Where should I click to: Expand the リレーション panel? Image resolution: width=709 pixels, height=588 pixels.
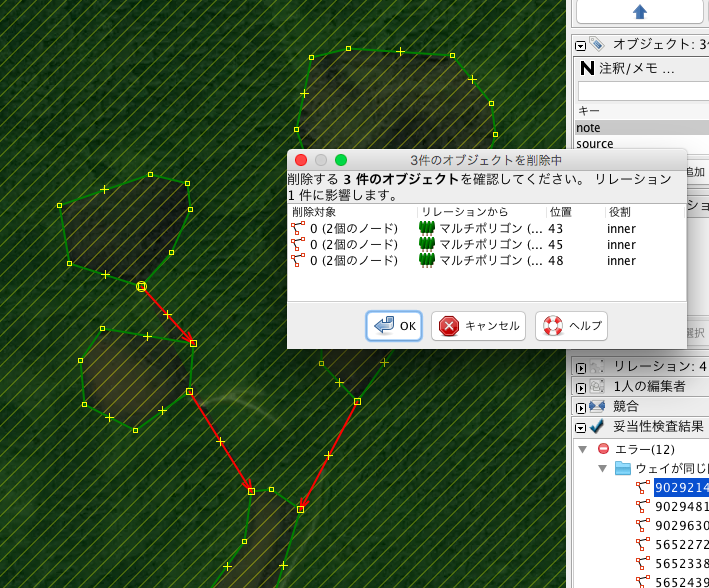(x=581, y=368)
